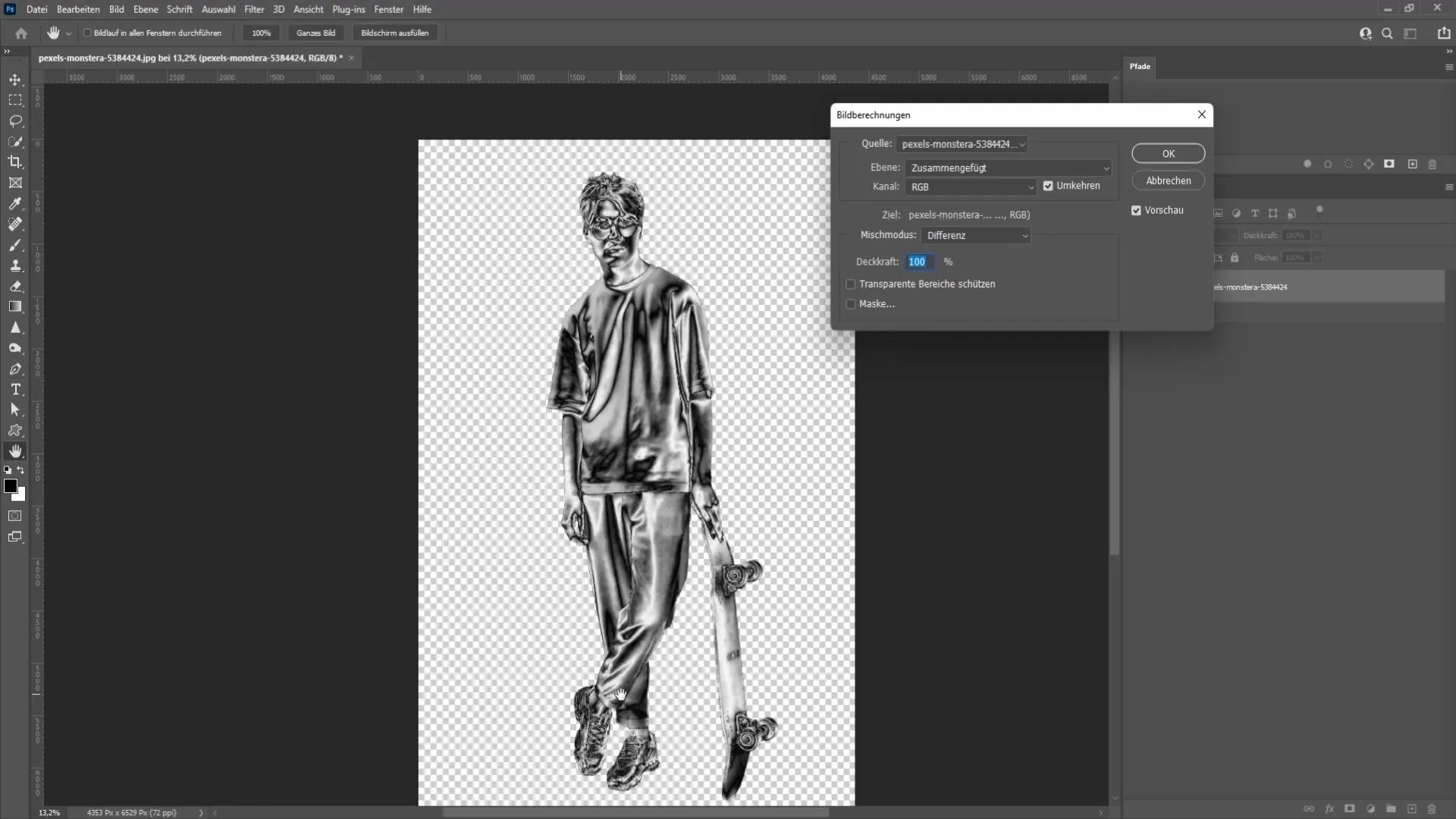The image size is (1456, 819).
Task: Click OK in Bildberechnungen dialog
Action: (1168, 154)
